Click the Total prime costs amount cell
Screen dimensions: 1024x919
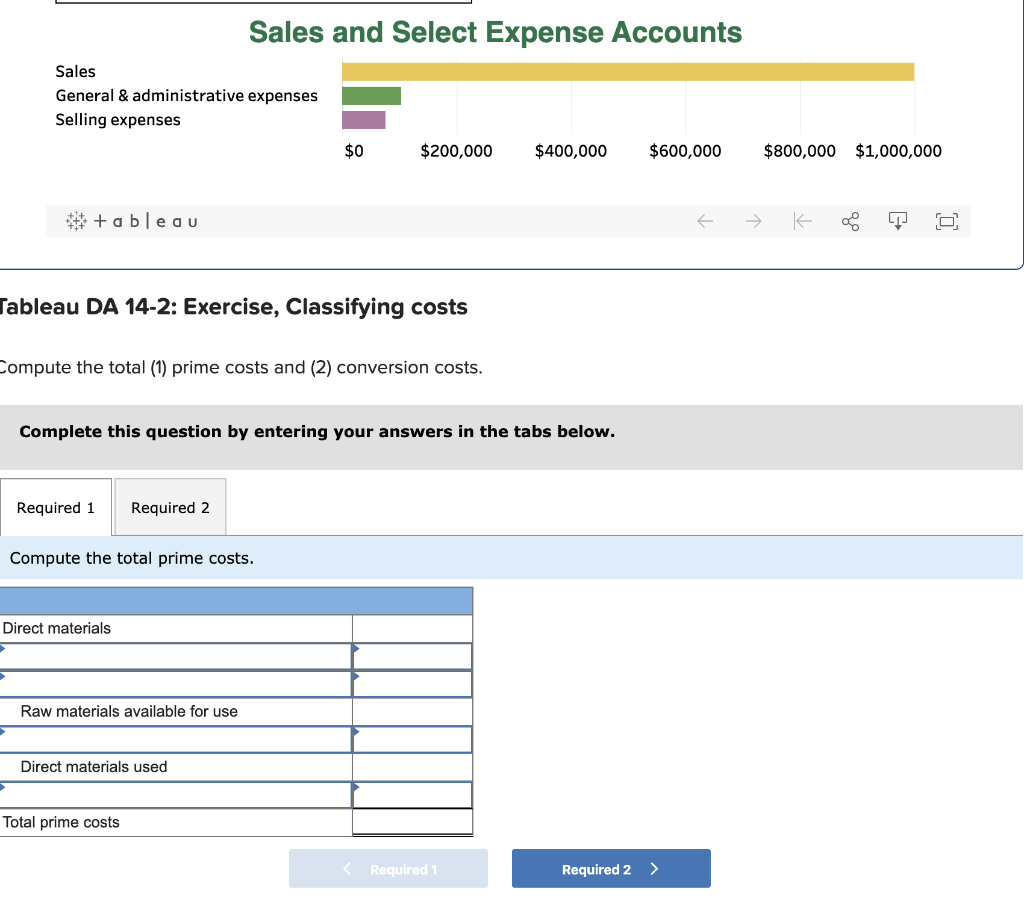(412, 822)
